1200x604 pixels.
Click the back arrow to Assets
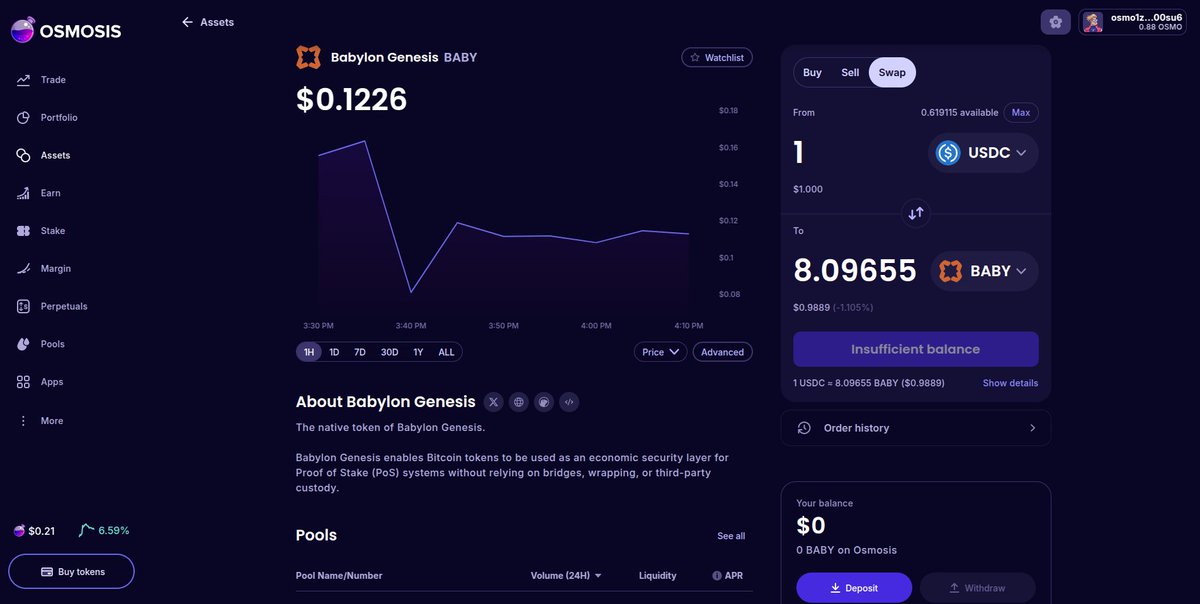point(187,22)
